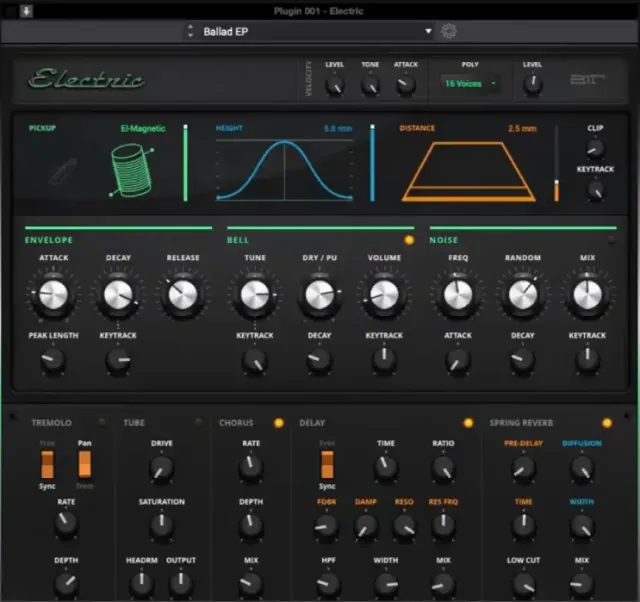
Task: Click the blue Height vertical slider
Action: [x=372, y=163]
